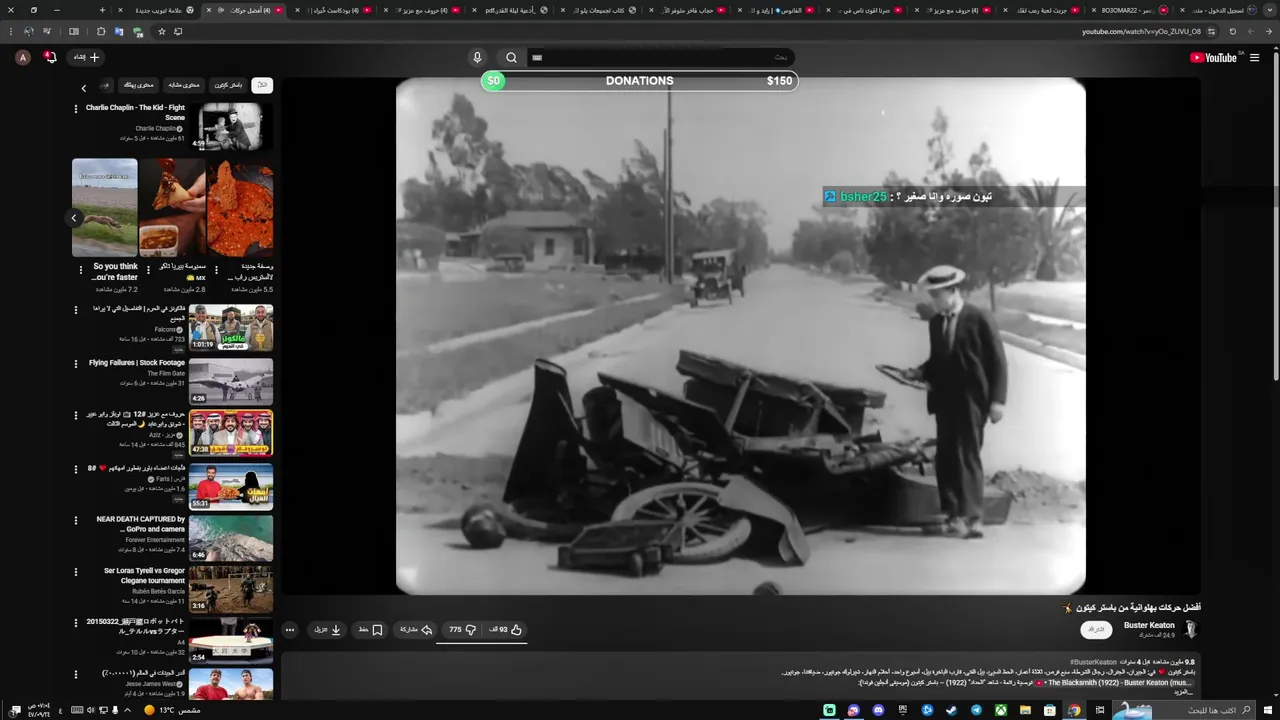The width and height of the screenshot is (1280, 720).
Task: Open options for NEAR DEATH CAPTURED video
Action: coord(75,520)
